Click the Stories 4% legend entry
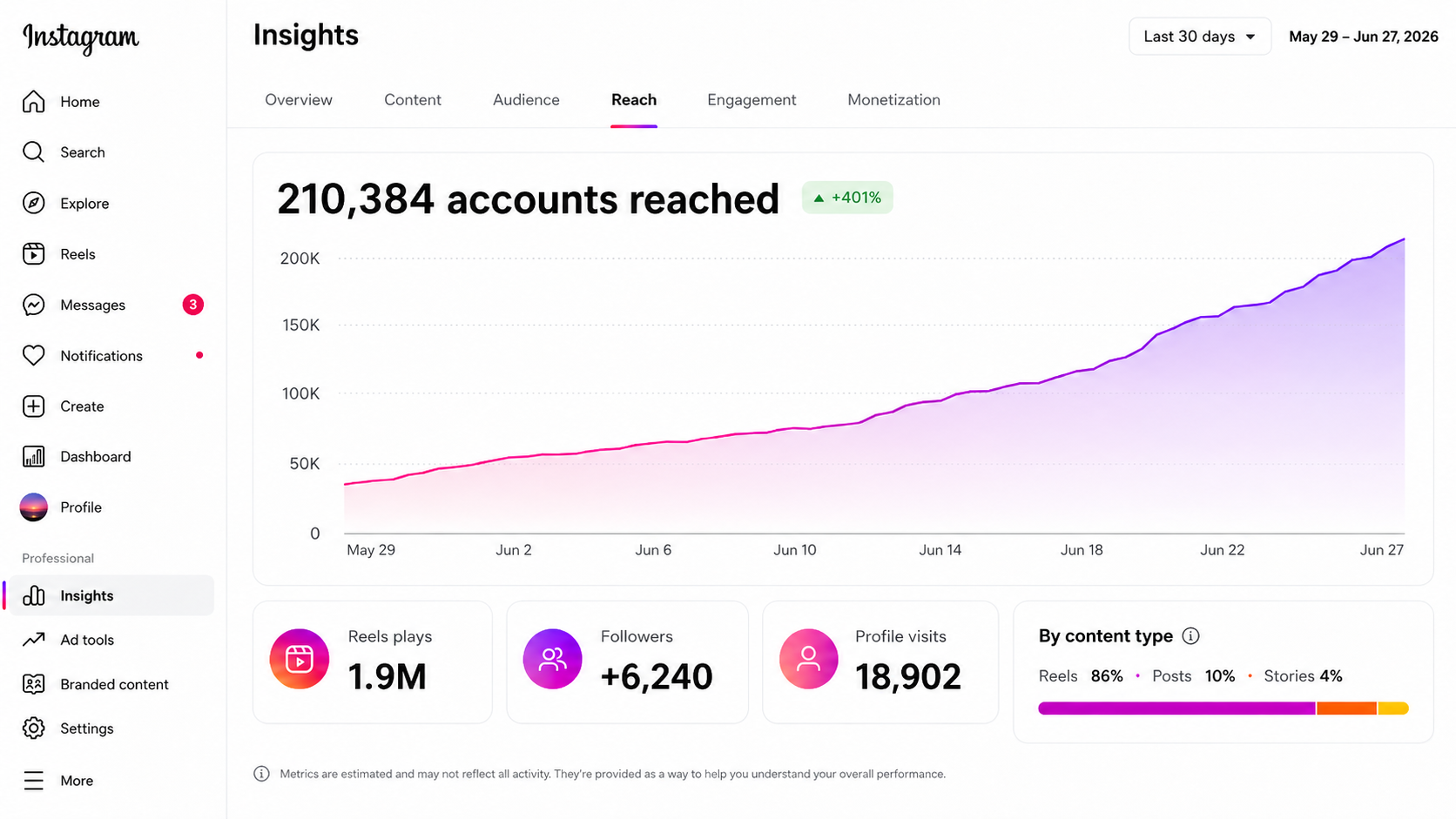 1303,676
